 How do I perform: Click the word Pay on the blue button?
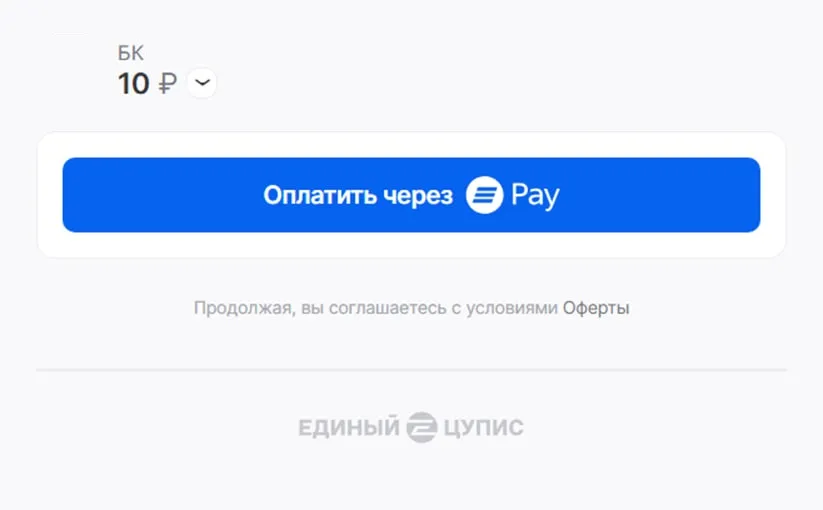pyautogui.click(x=535, y=196)
